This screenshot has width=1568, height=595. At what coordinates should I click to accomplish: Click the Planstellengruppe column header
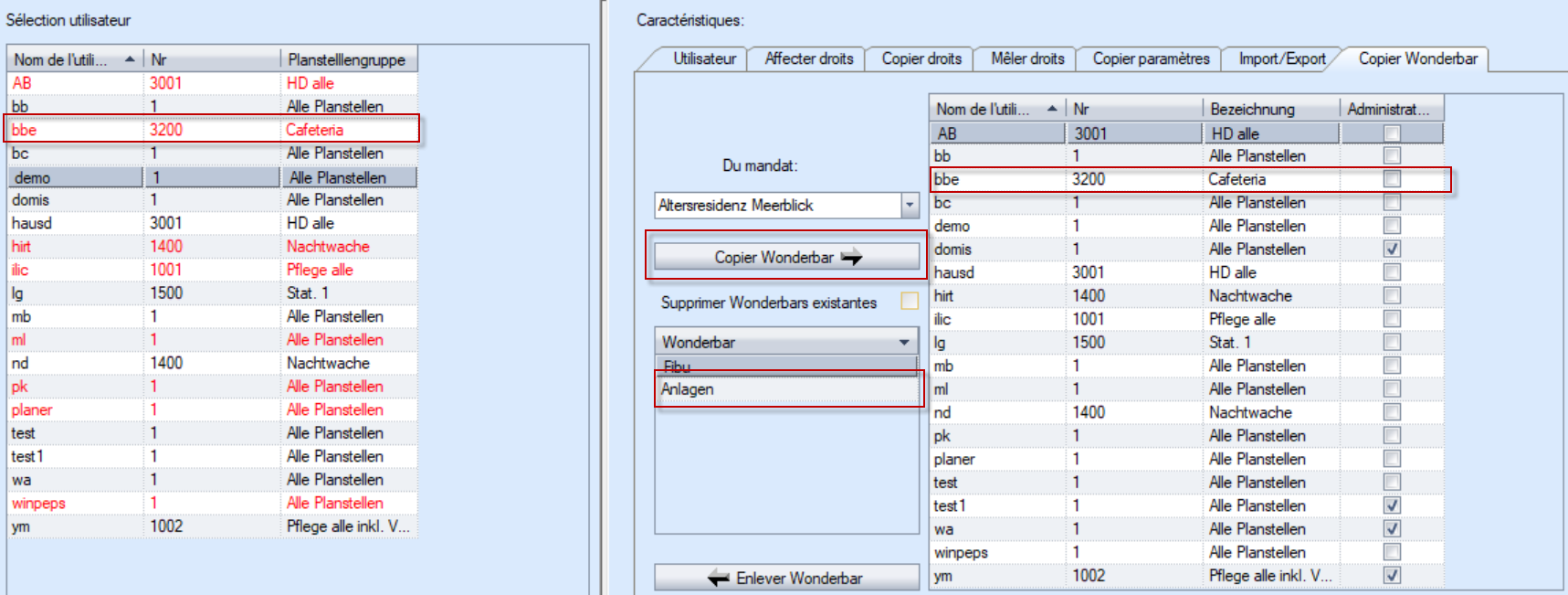pos(347,59)
